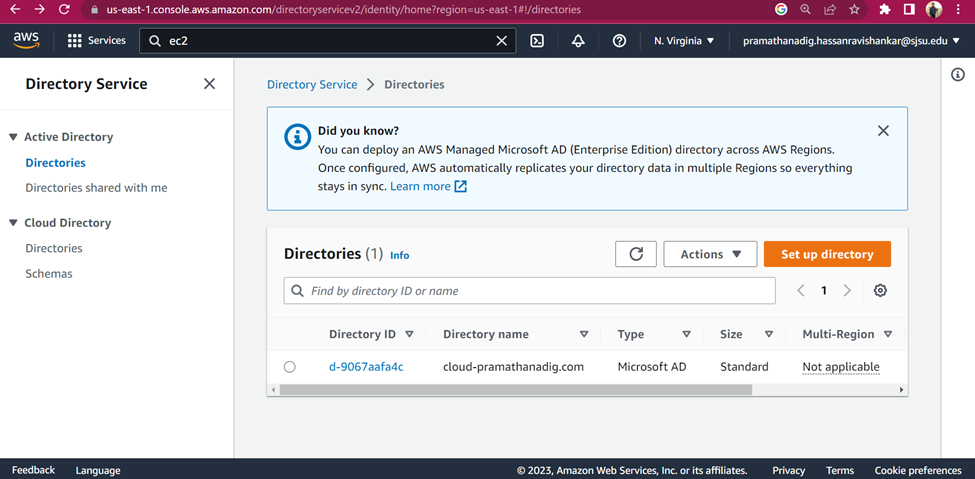The width and height of the screenshot is (975, 479).
Task: Dismiss the Did you know banner
Action: pyautogui.click(x=883, y=131)
